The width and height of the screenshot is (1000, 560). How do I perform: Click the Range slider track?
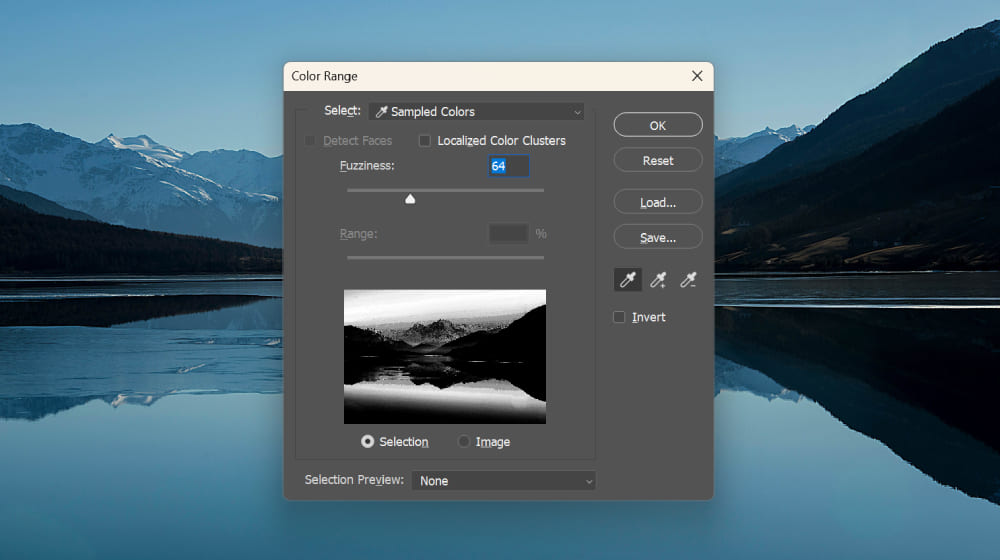tap(445, 257)
